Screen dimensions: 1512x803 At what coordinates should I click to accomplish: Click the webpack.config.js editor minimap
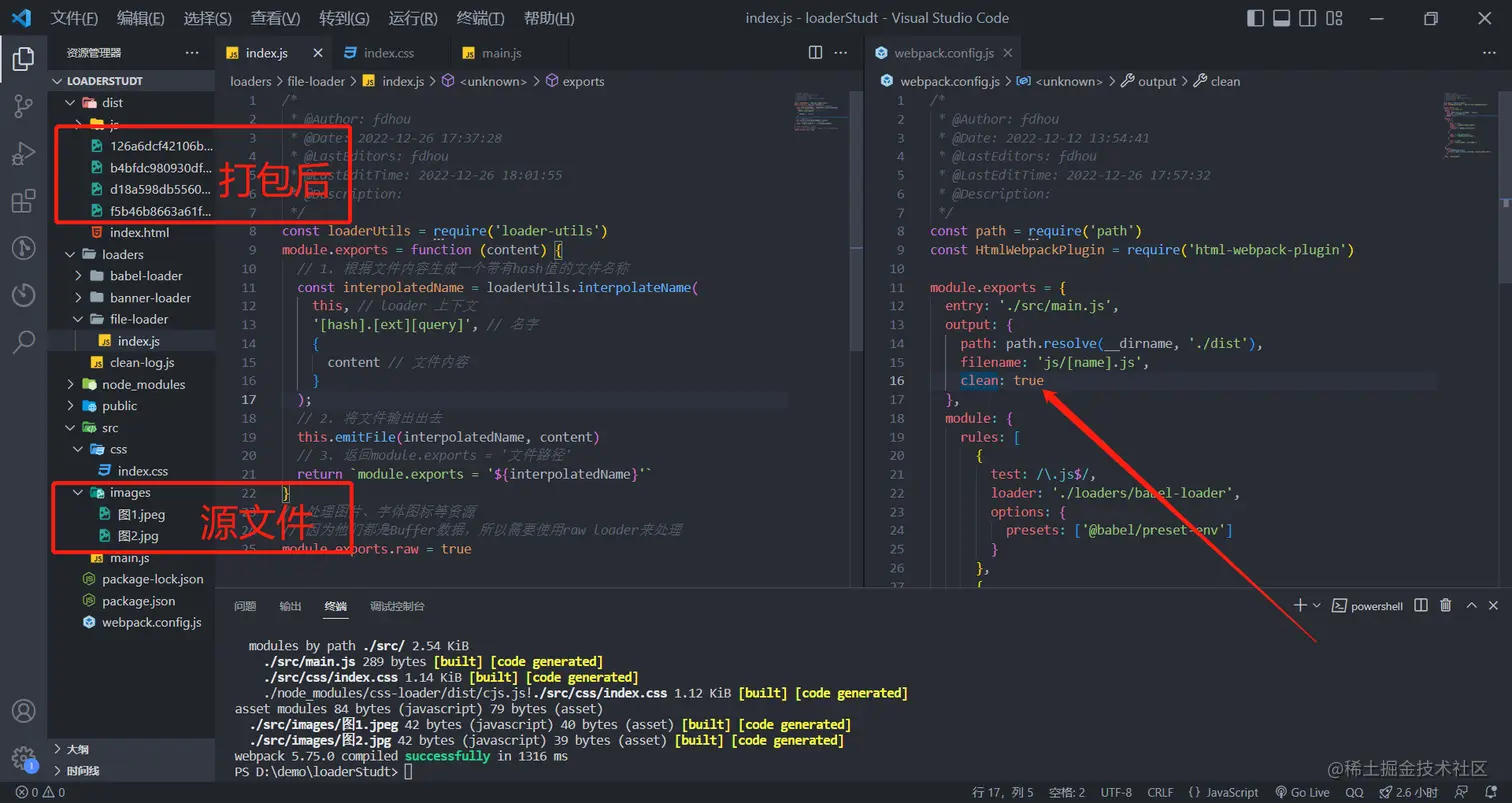1468,125
